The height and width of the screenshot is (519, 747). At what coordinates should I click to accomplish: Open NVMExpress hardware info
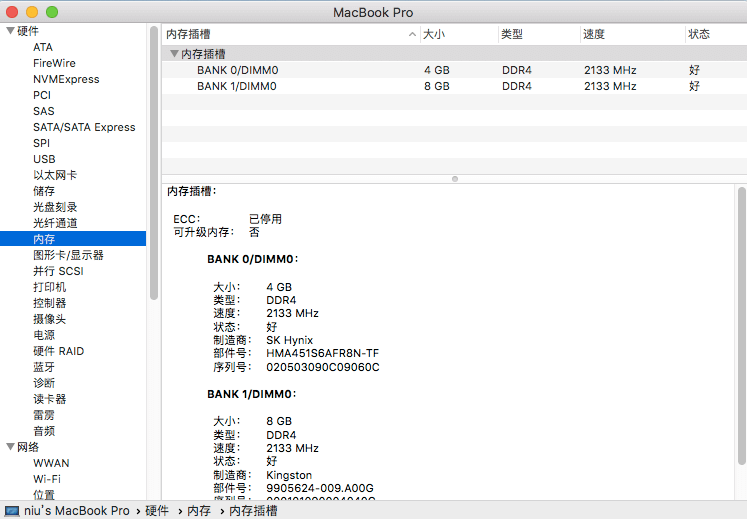point(66,79)
